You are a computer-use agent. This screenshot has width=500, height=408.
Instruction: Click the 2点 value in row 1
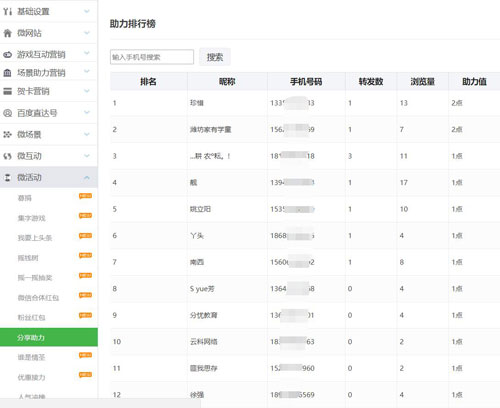tap(457, 103)
